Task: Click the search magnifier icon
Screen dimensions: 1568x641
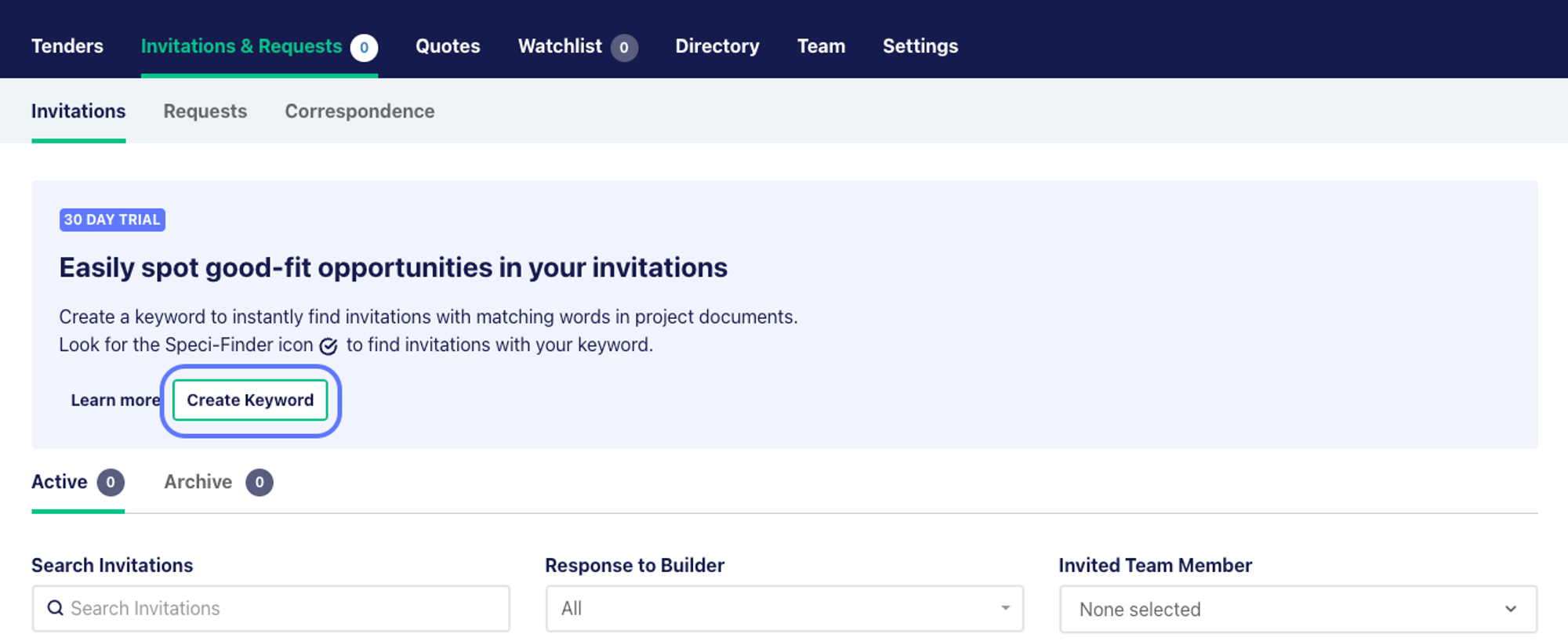Action: coord(55,608)
